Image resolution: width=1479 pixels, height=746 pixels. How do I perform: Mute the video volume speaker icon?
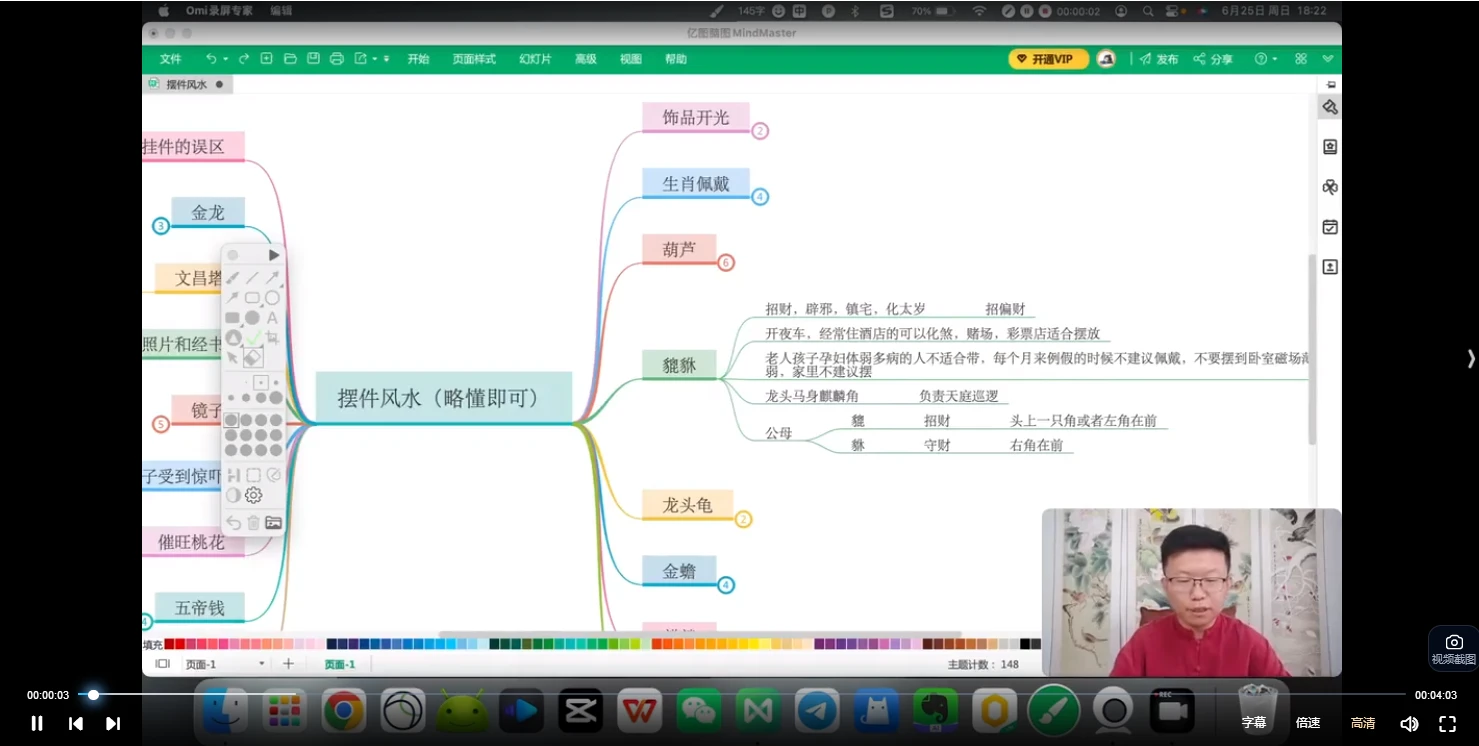[x=1409, y=723]
